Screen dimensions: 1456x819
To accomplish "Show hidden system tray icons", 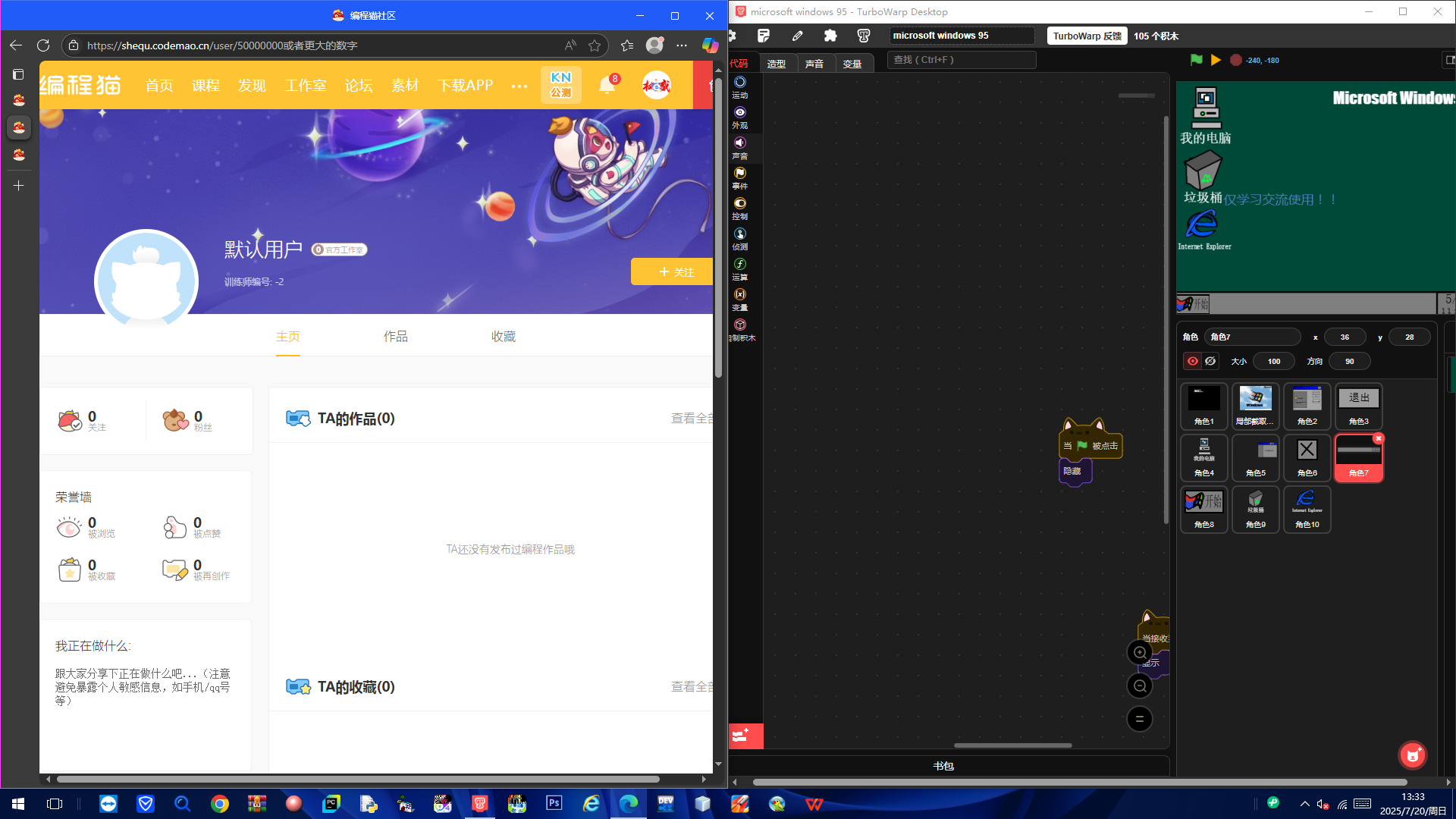I will (1304, 804).
